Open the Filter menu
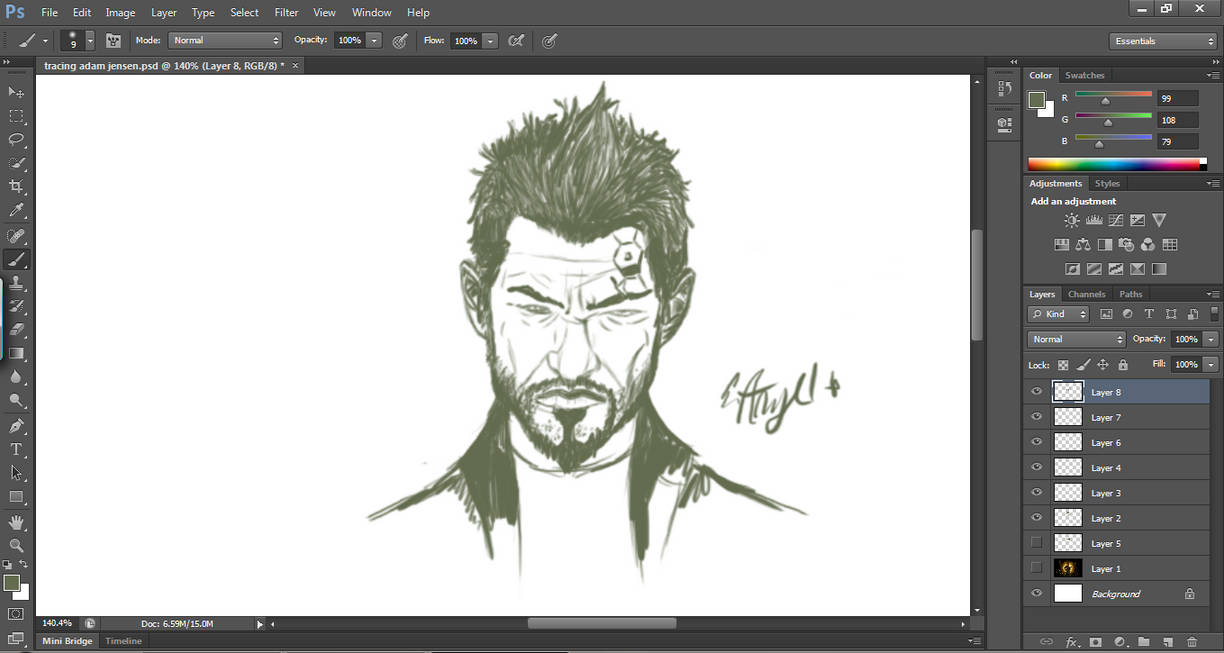 point(286,12)
